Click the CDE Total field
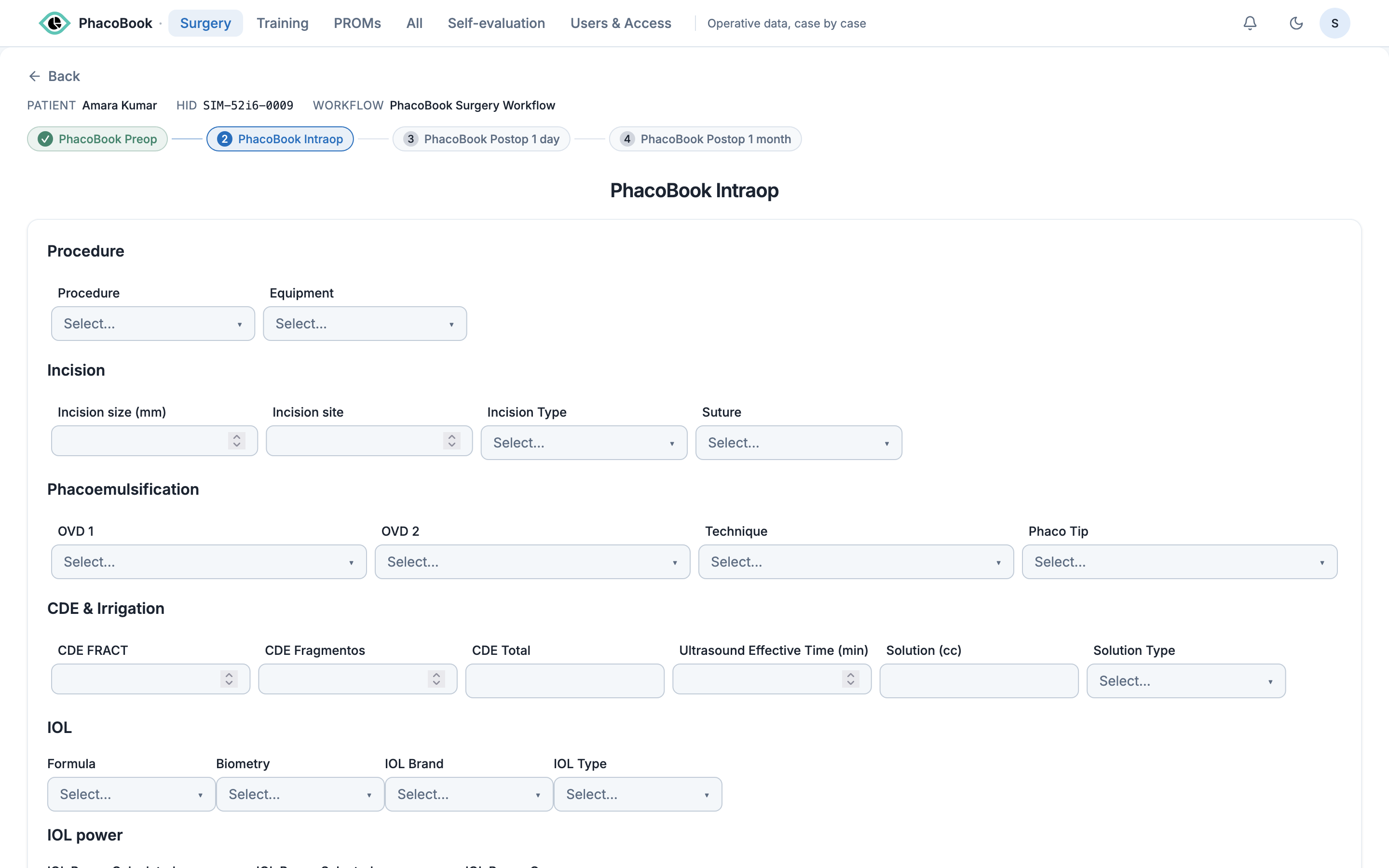Screen dimensions: 1389x868 pyautogui.click(x=565, y=681)
